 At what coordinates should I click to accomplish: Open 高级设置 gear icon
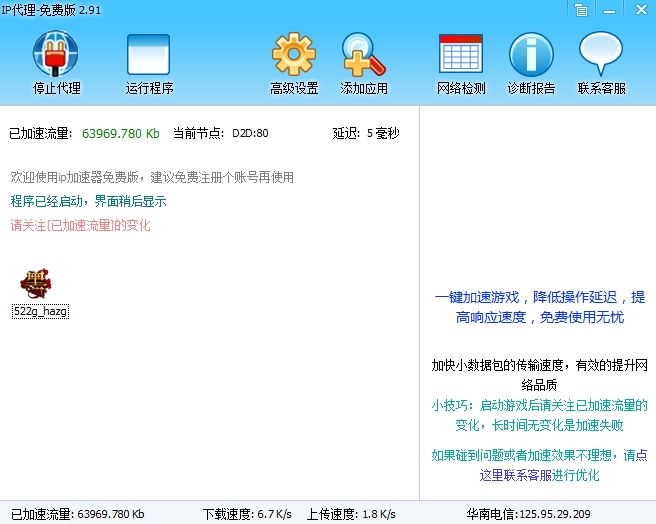point(294,54)
